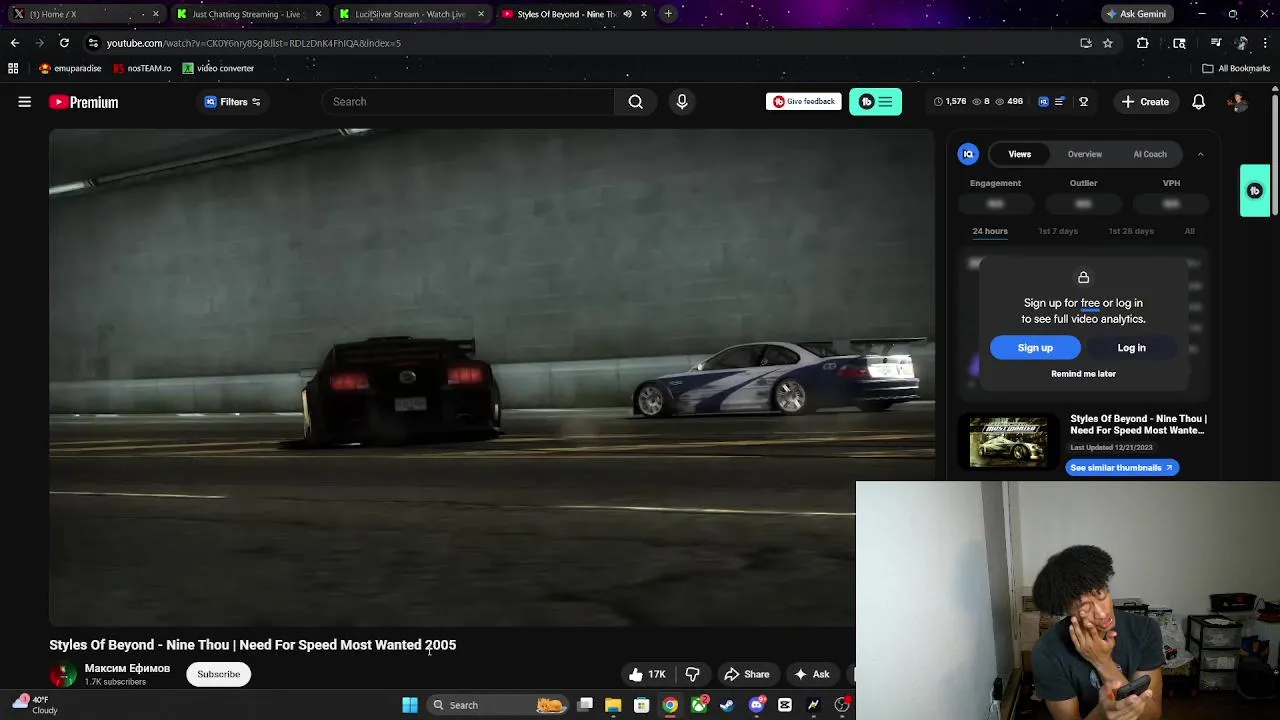Go back in the browser

14,43
